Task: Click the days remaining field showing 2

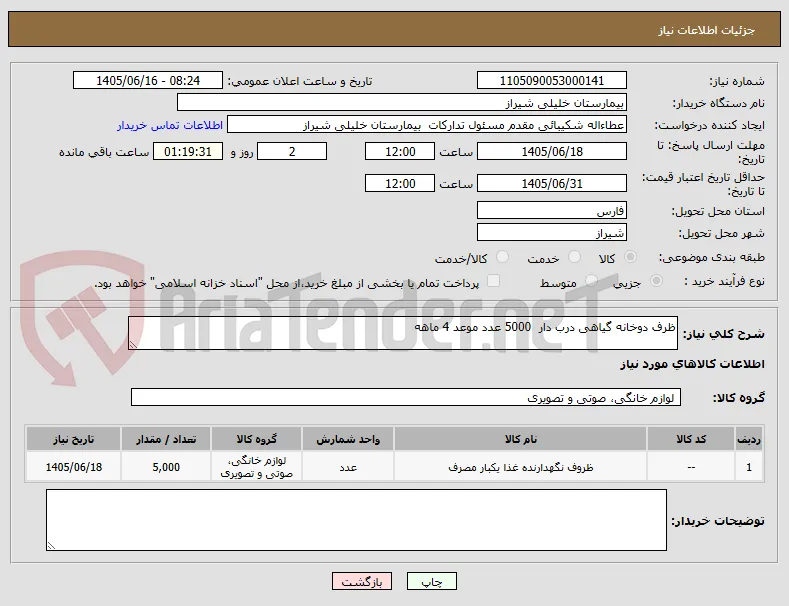Action: click(x=292, y=152)
